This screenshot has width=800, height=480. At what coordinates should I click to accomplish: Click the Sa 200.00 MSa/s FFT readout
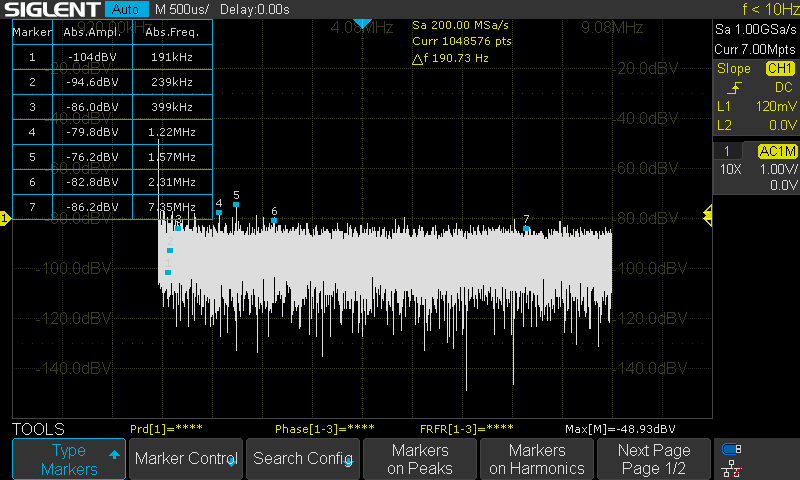(x=460, y=25)
